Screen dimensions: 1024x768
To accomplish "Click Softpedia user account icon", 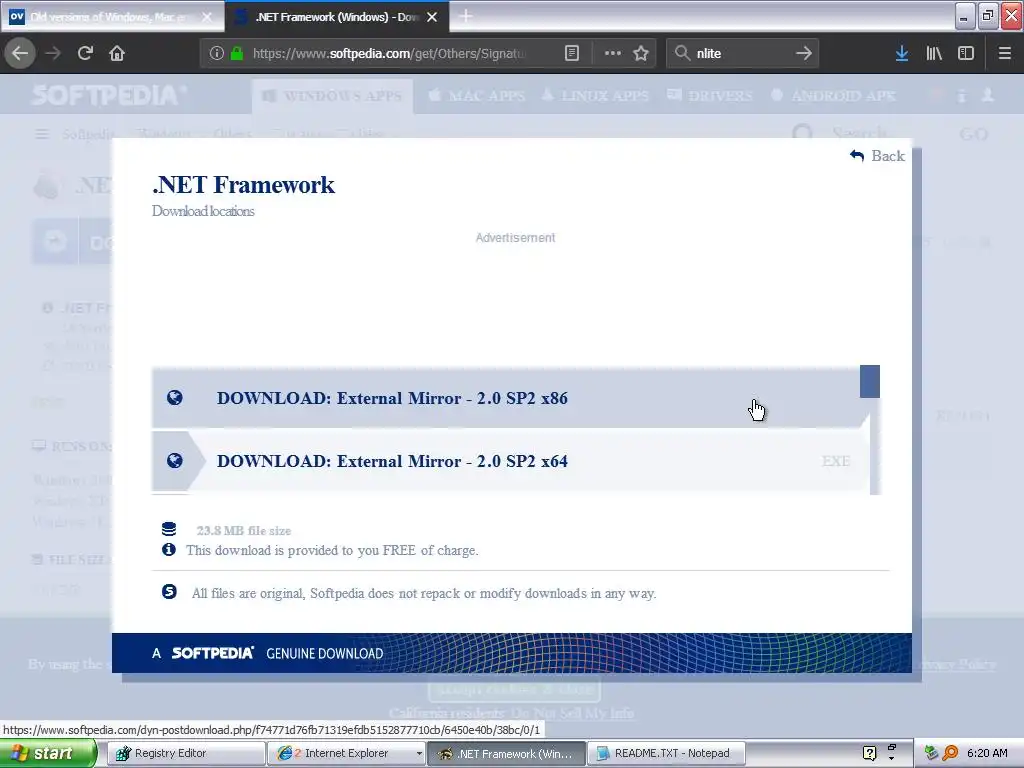I will click(987, 95).
